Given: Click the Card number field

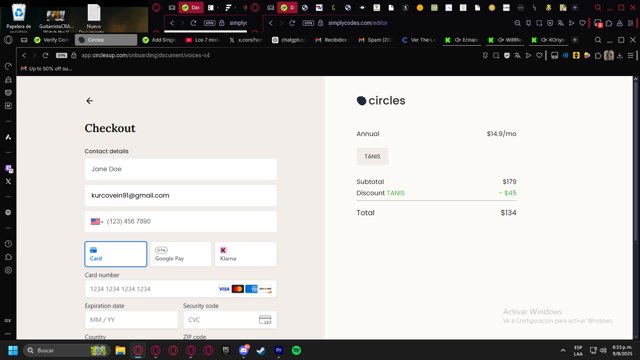Looking at the screenshot, I should tap(180, 289).
